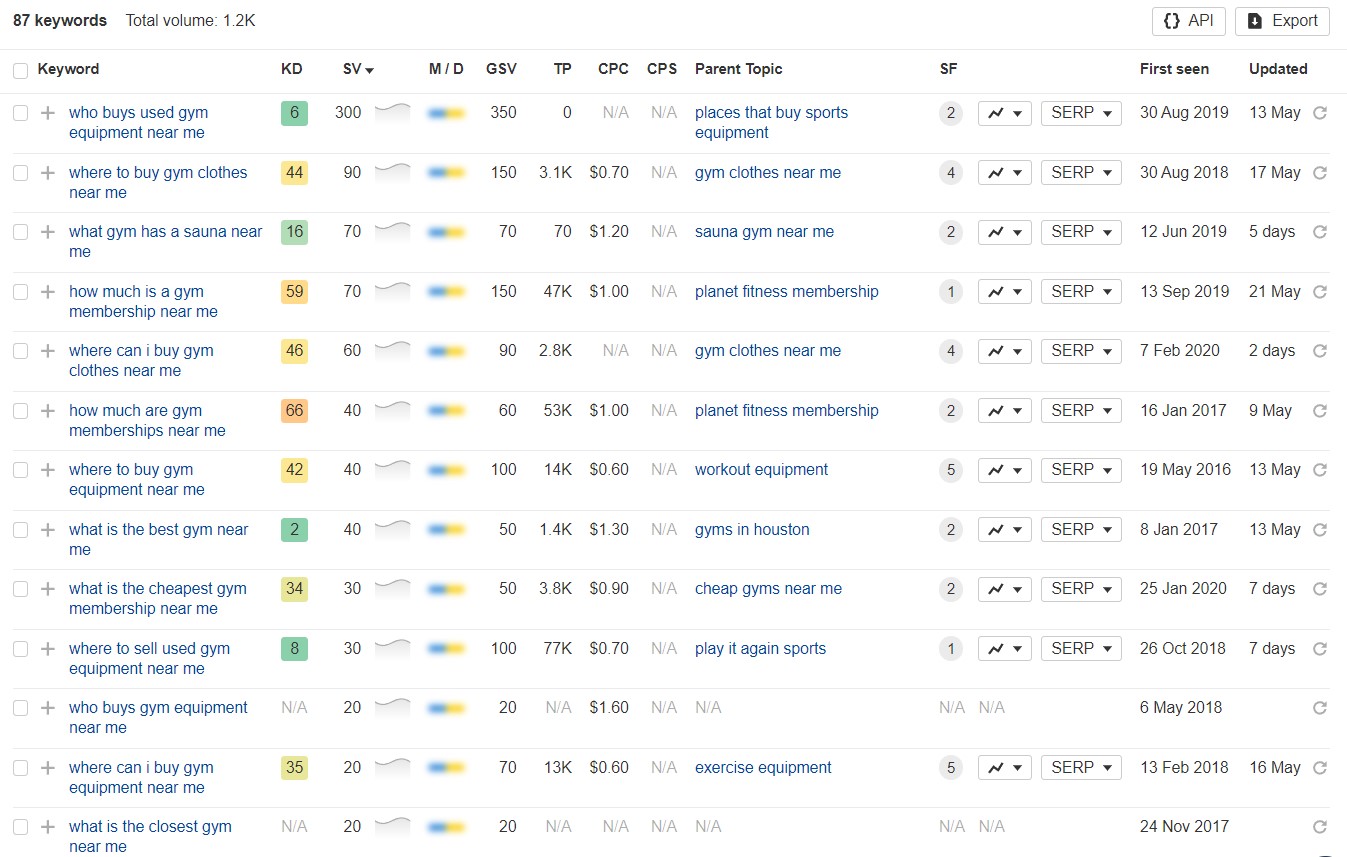Click refresh icon for 'what is the best gym near me'
The height and width of the screenshot is (857, 1347).
click(1319, 530)
